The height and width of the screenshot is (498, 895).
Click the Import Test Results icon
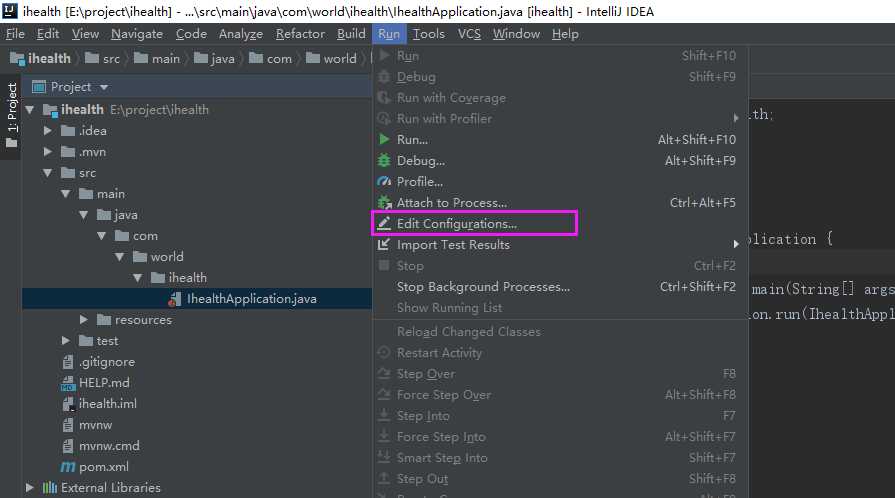point(384,245)
